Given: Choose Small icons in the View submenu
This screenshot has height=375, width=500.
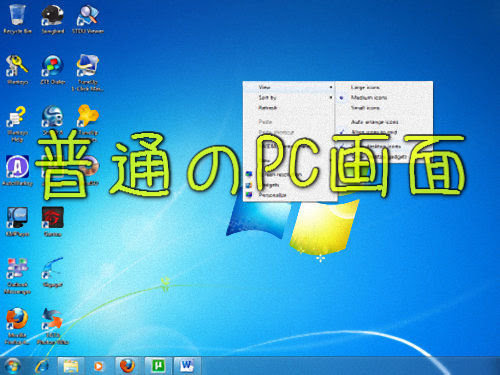Looking at the screenshot, I should coord(365,108).
